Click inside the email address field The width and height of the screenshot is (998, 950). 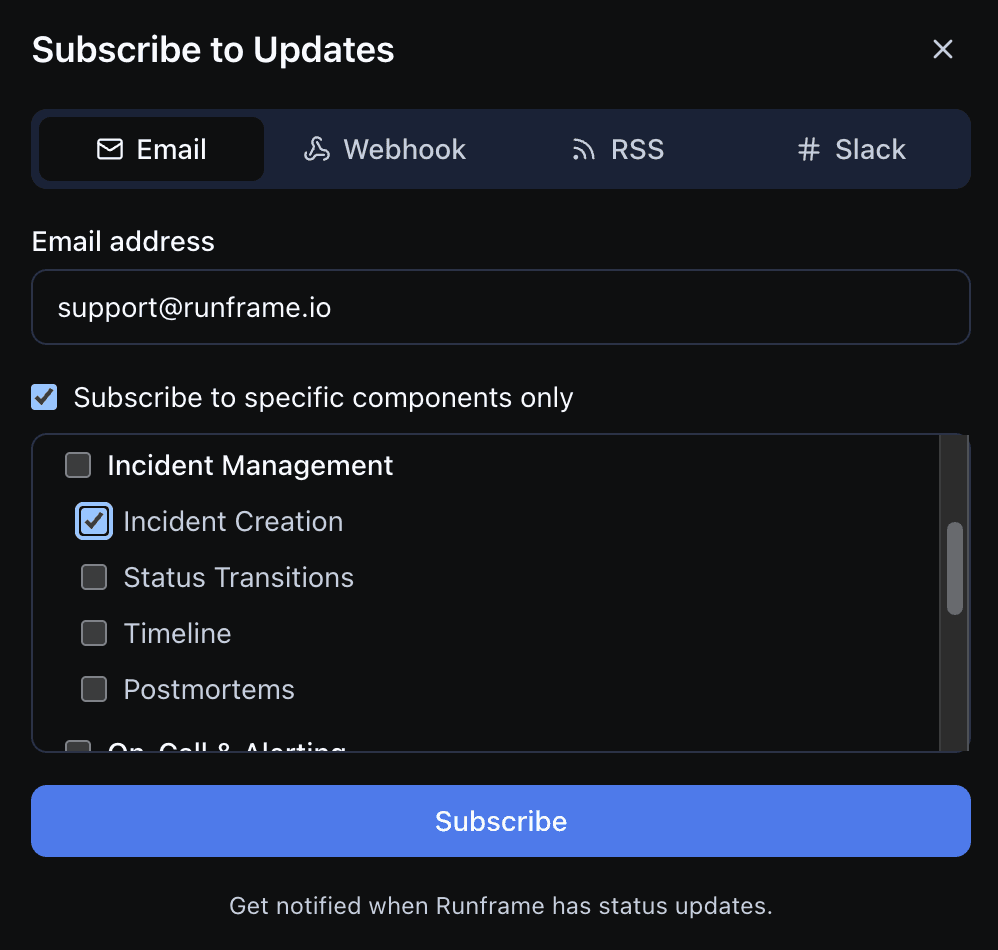point(500,307)
